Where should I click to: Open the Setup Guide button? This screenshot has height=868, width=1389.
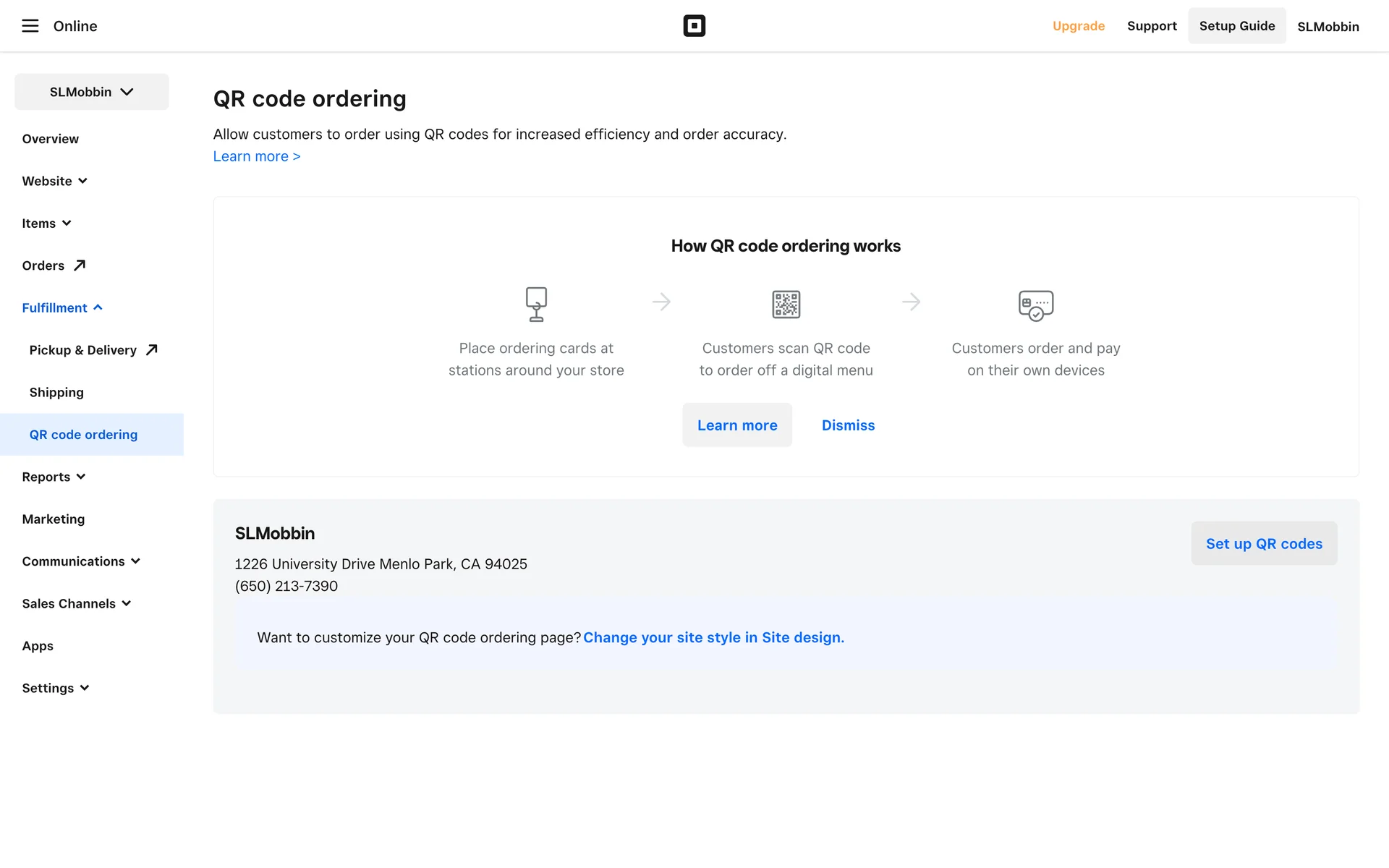pos(1236,26)
